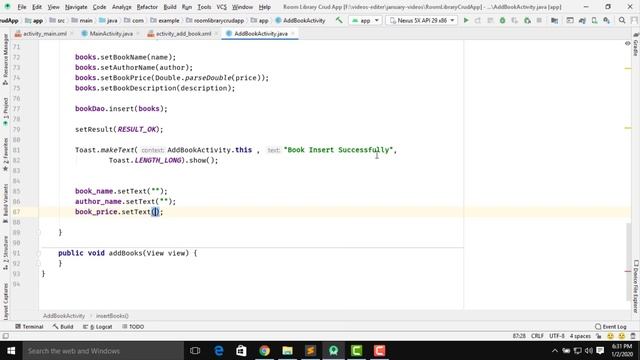Click the Apply Code Changes icon
640x360 pixels.
490,20
